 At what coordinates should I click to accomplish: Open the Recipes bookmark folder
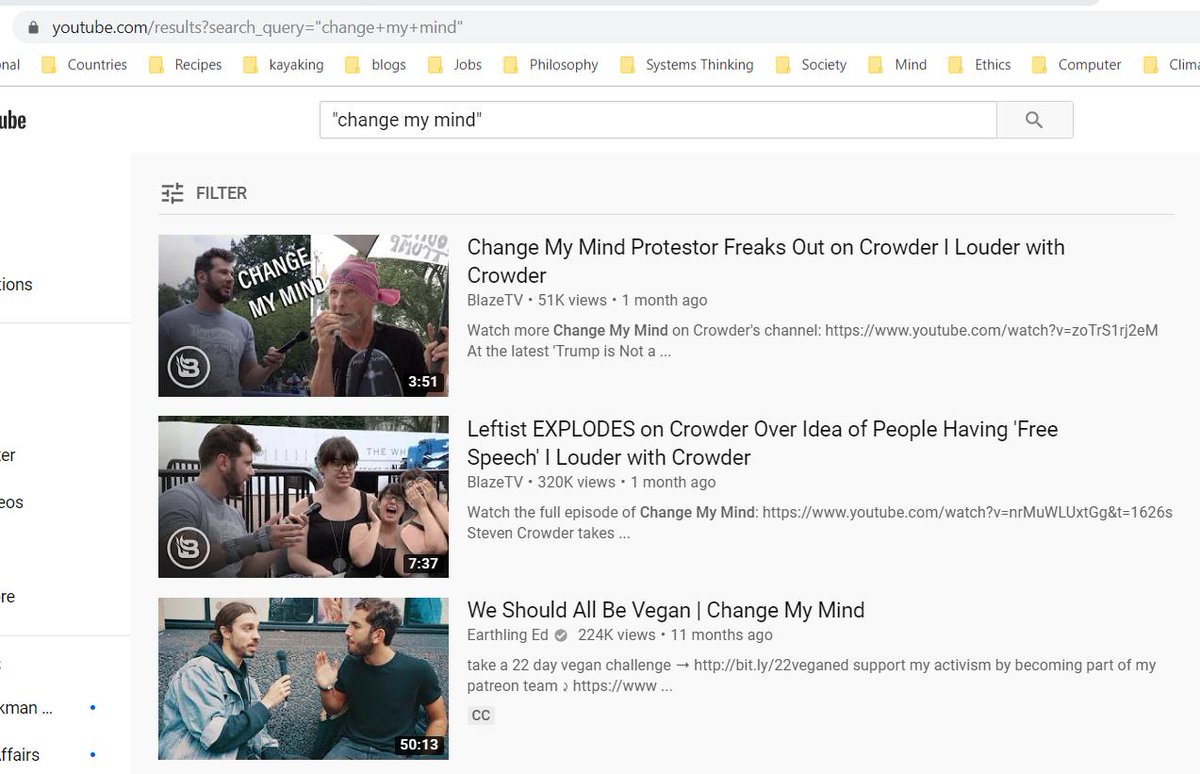coord(185,64)
